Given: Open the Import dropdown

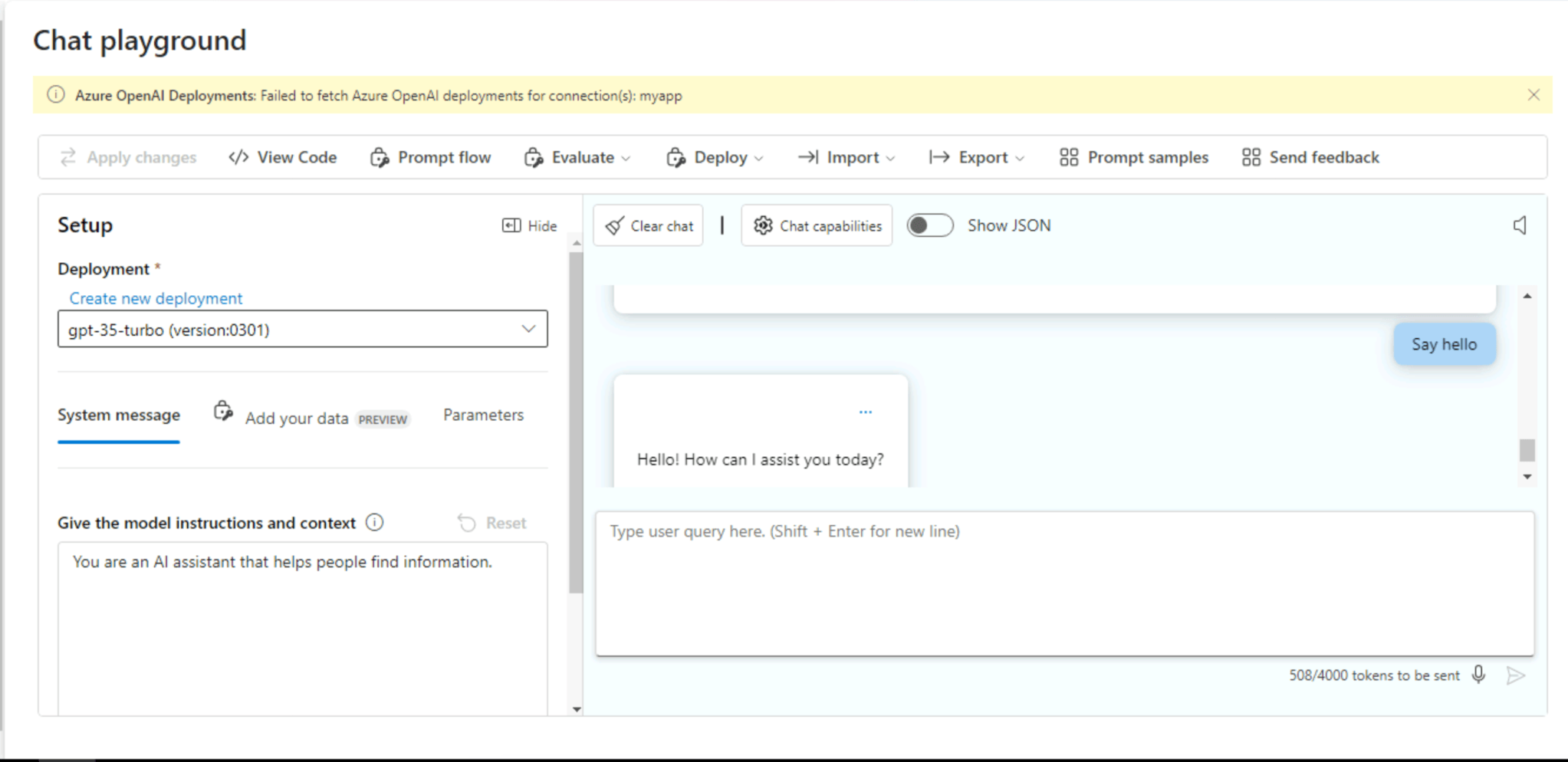Looking at the screenshot, I should tap(846, 157).
